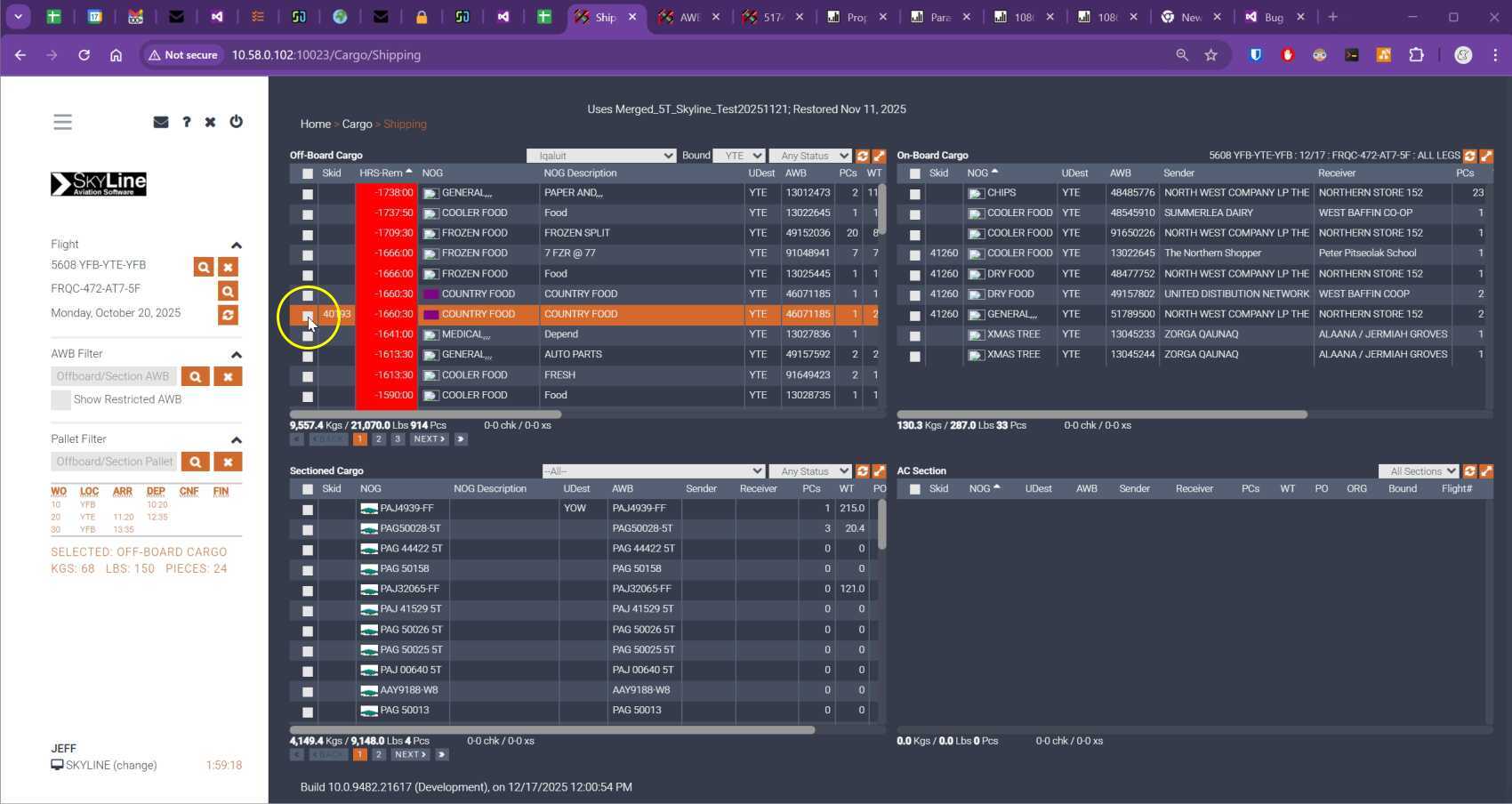Viewport: 1512px width, 804px height.
Task: Click the help question mark icon
Action: click(x=187, y=122)
